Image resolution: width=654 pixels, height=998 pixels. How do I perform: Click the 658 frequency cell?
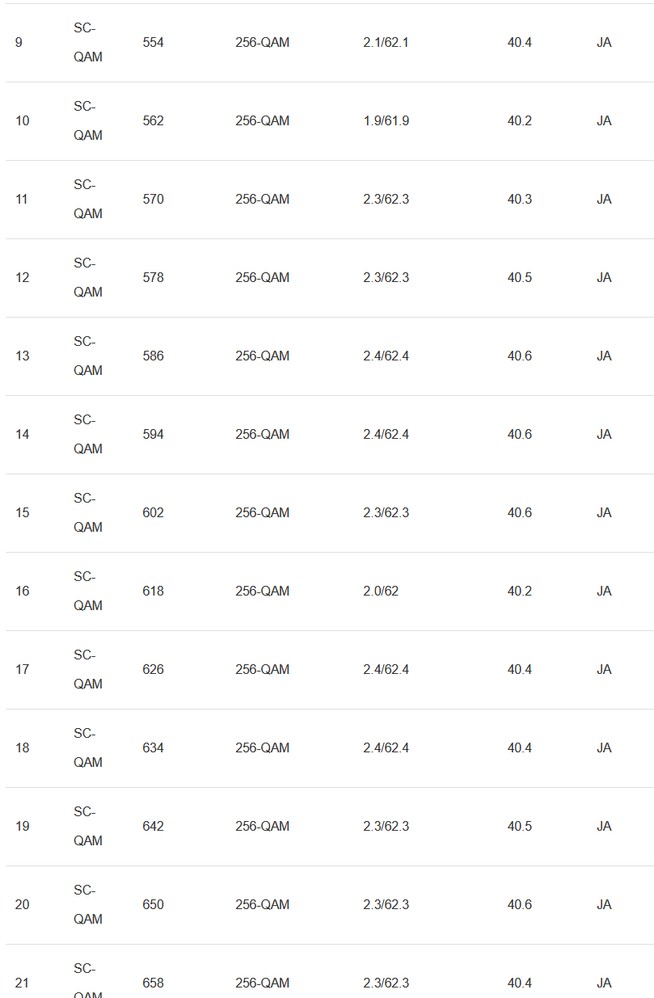[x=153, y=984]
